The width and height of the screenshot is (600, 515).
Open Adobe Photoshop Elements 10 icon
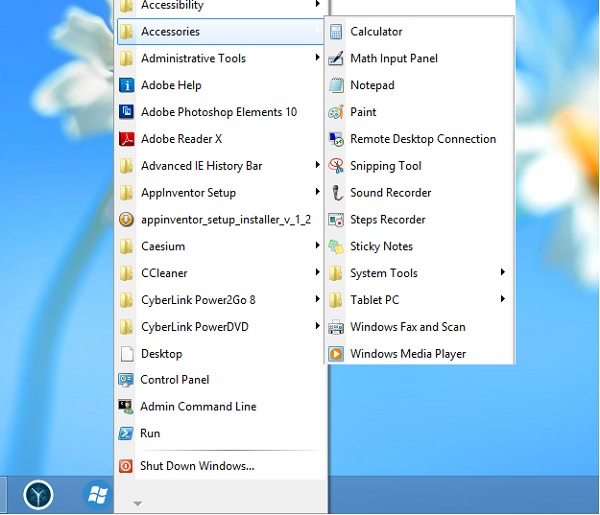tap(126, 112)
